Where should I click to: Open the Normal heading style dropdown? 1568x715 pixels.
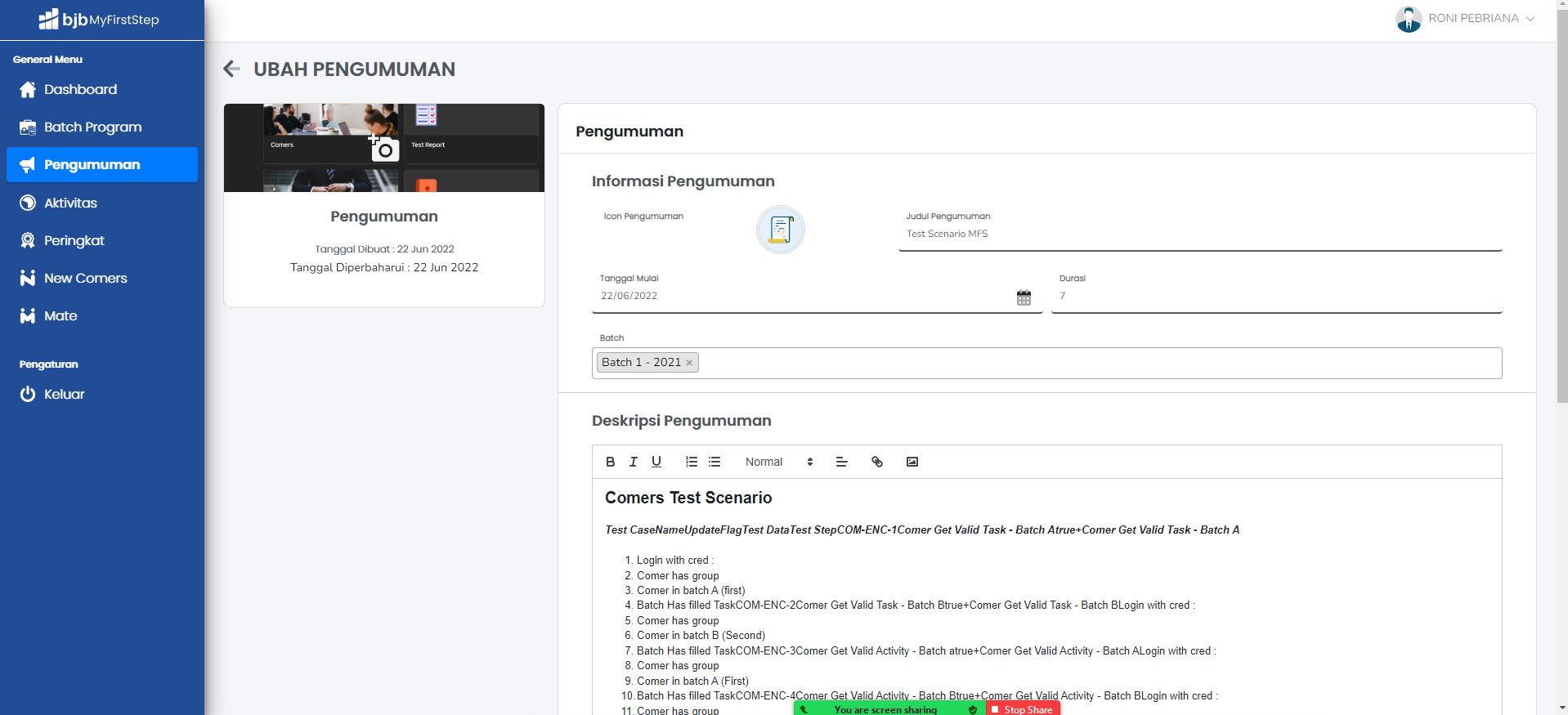[x=779, y=462]
